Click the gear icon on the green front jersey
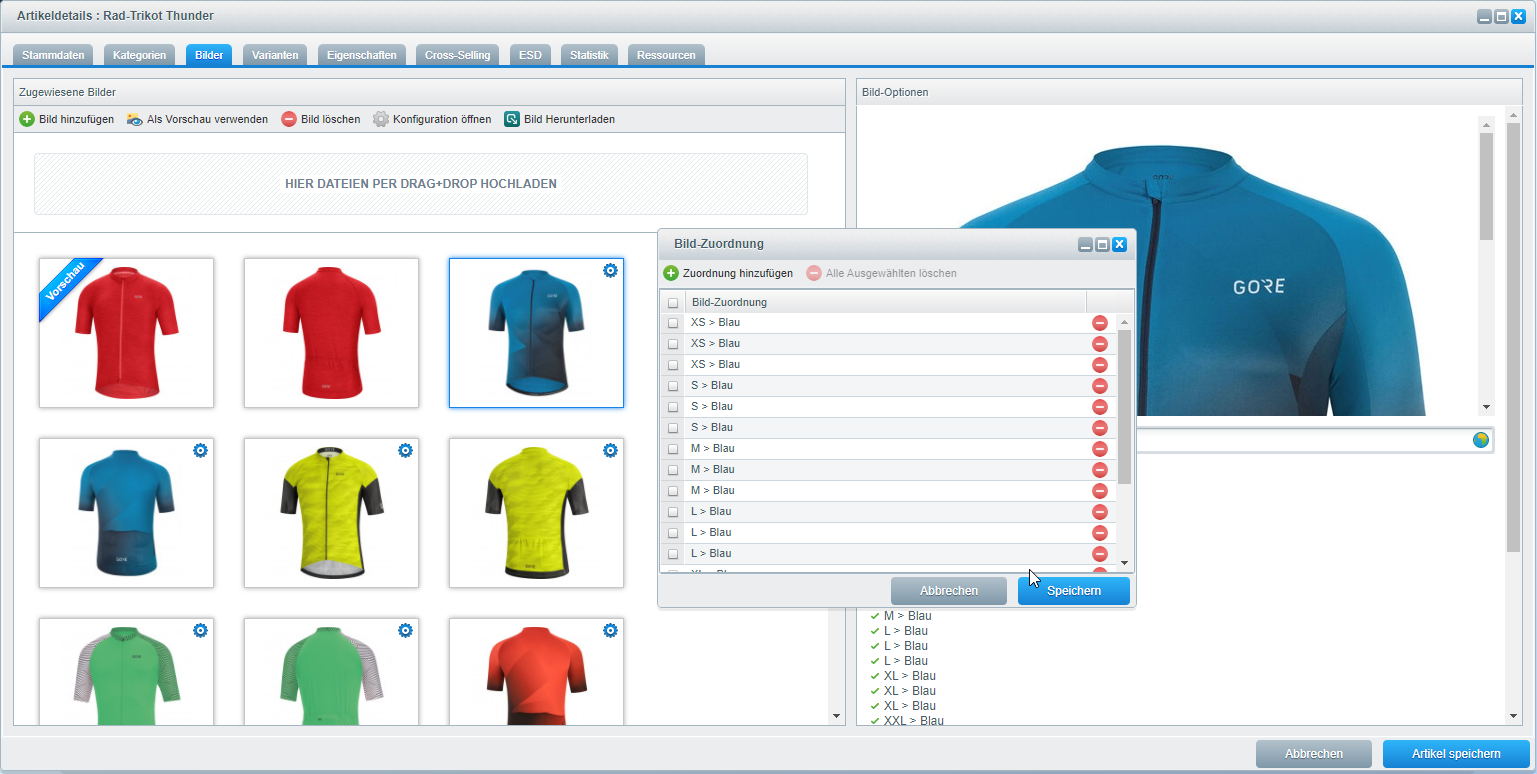The height and width of the screenshot is (774, 1537). click(x=201, y=630)
